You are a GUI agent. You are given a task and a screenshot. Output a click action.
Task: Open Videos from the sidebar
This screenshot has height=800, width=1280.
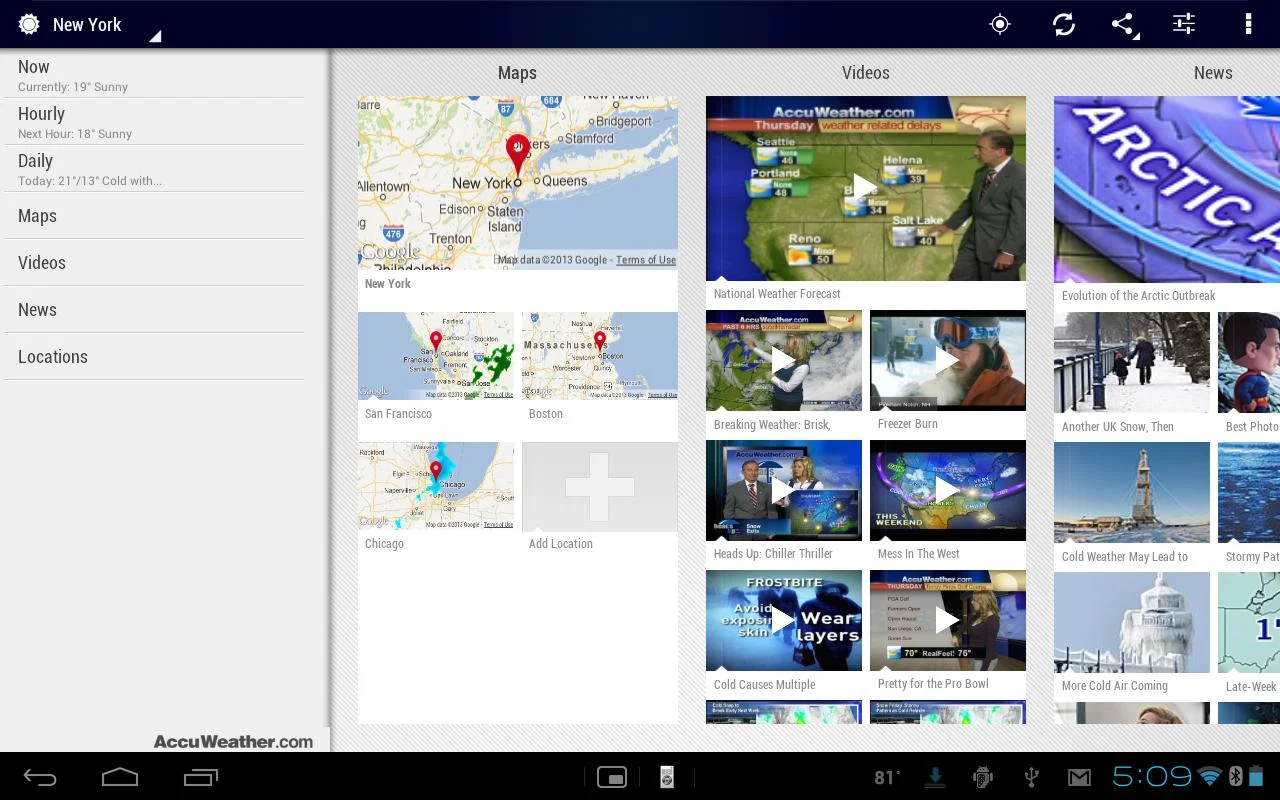click(x=154, y=263)
